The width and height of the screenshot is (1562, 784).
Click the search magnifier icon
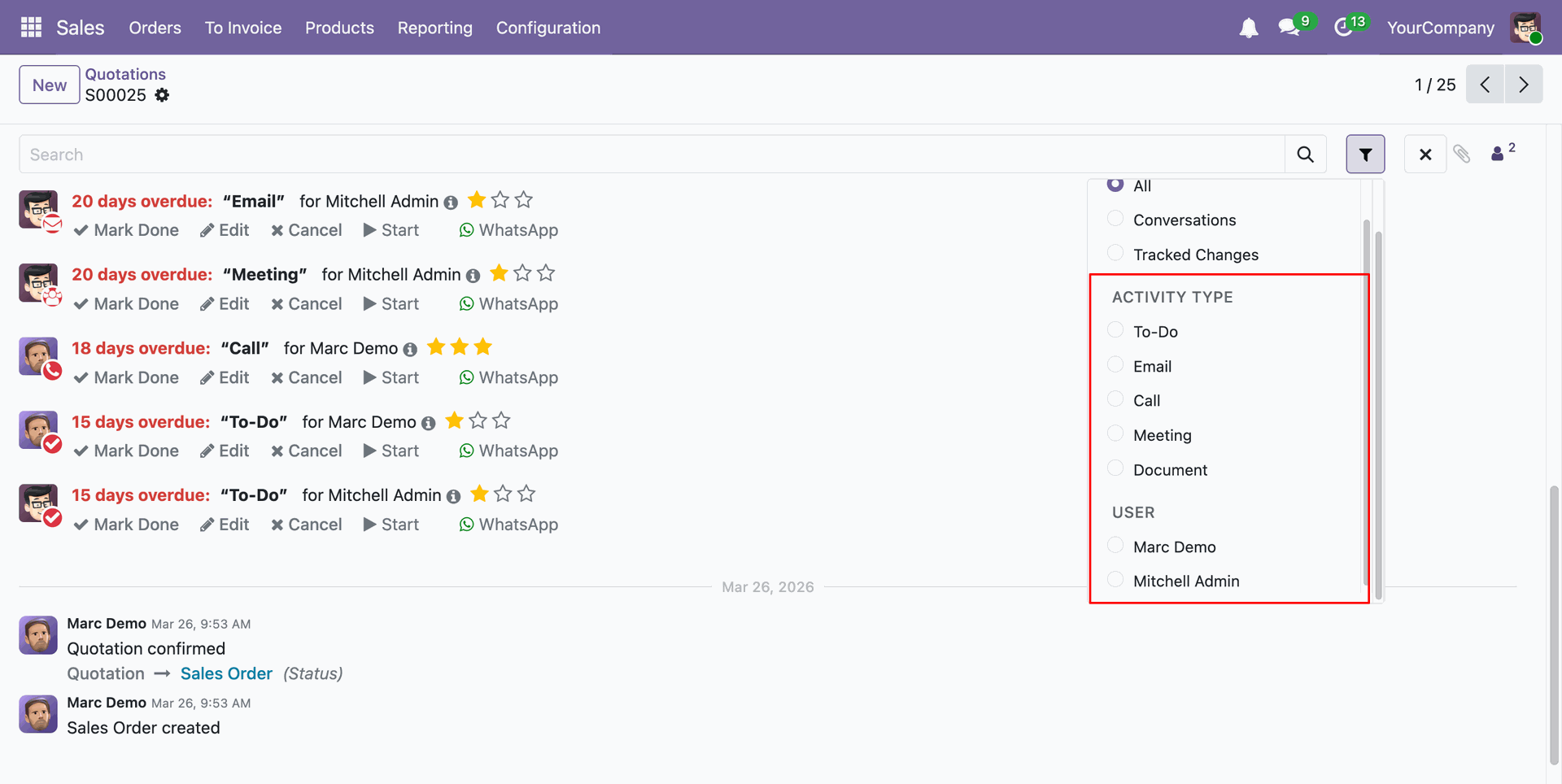pyautogui.click(x=1305, y=155)
